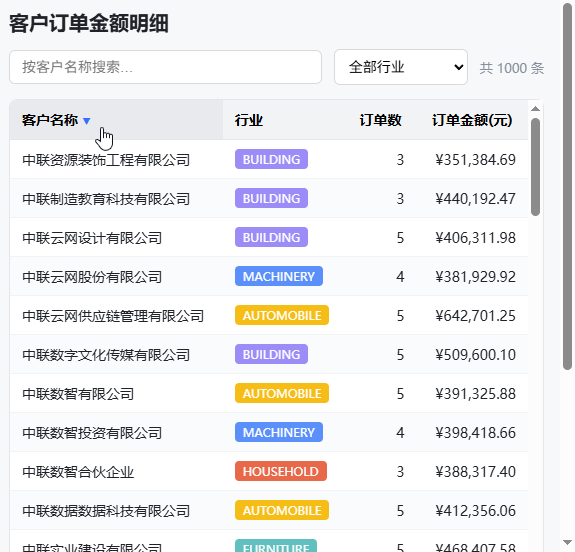
Task: Click the table scrollbar up arrow
Action: coord(535,109)
